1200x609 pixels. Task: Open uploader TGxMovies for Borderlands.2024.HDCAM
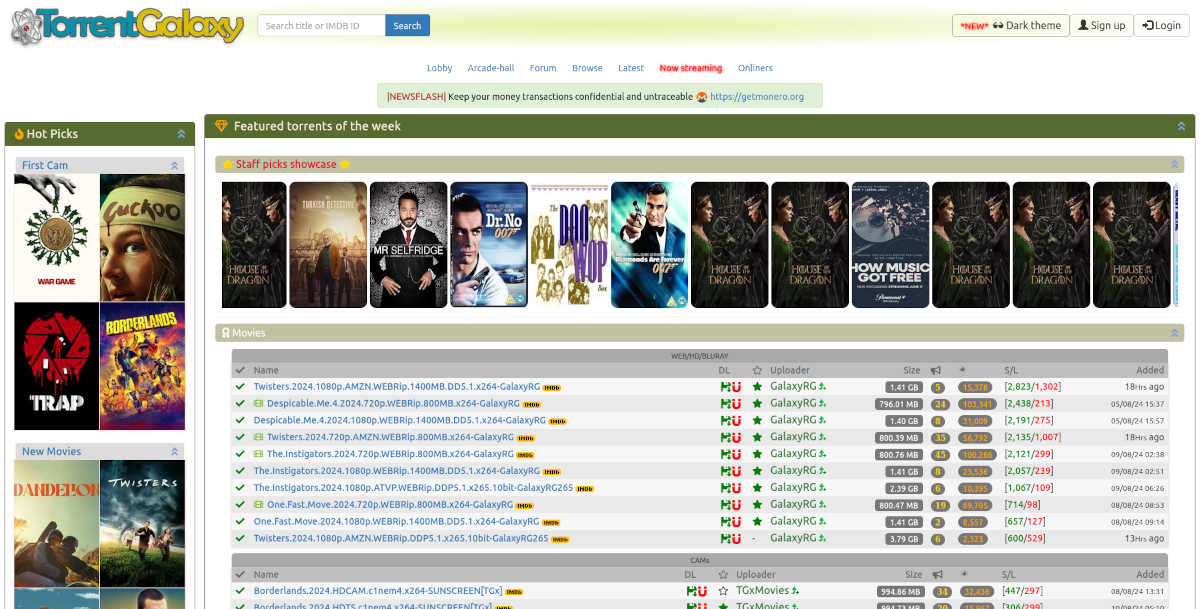coord(762,591)
